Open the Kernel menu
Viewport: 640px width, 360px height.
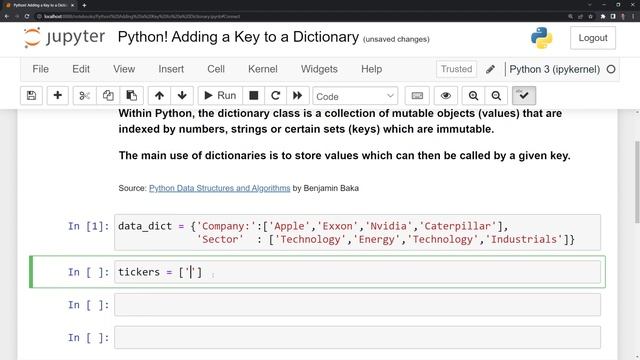[262, 69]
